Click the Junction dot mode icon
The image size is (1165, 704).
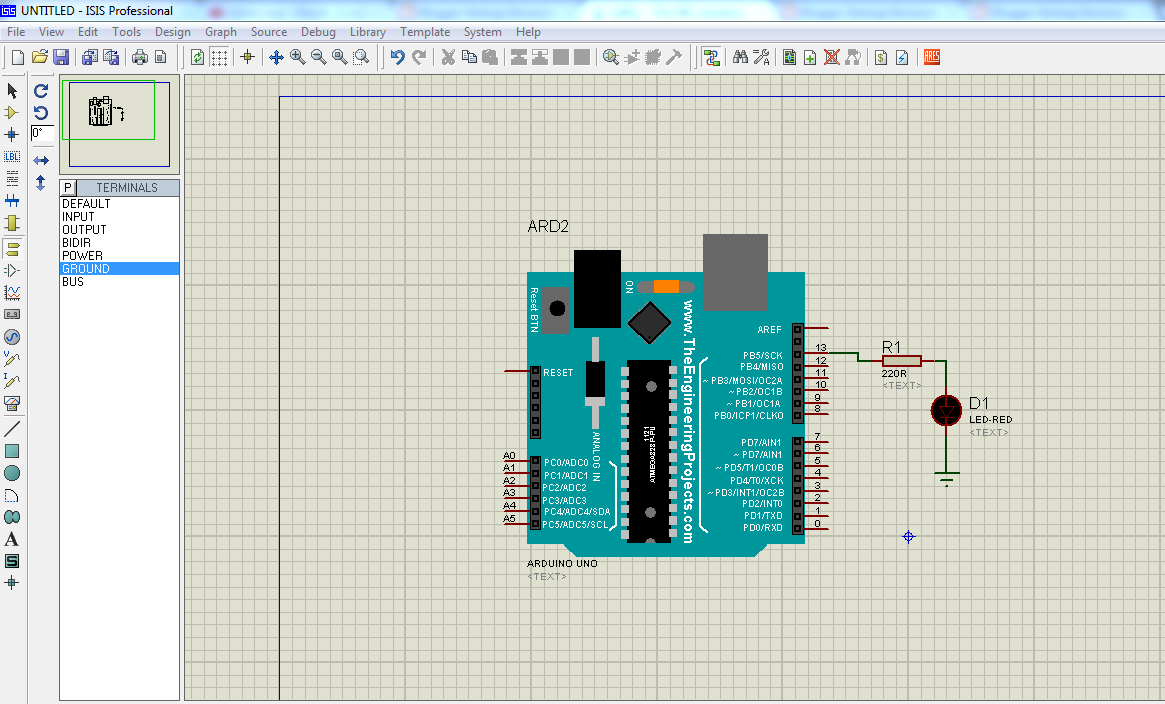12,135
